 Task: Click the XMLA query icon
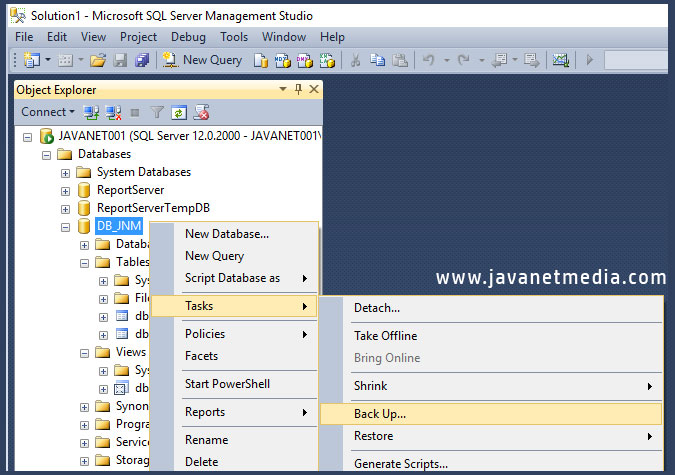tap(327, 60)
